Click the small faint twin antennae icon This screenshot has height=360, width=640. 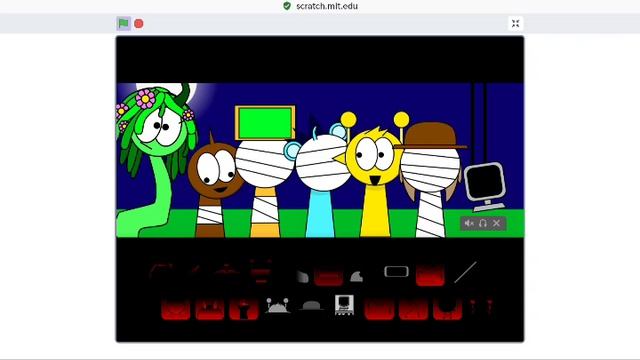[481, 307]
